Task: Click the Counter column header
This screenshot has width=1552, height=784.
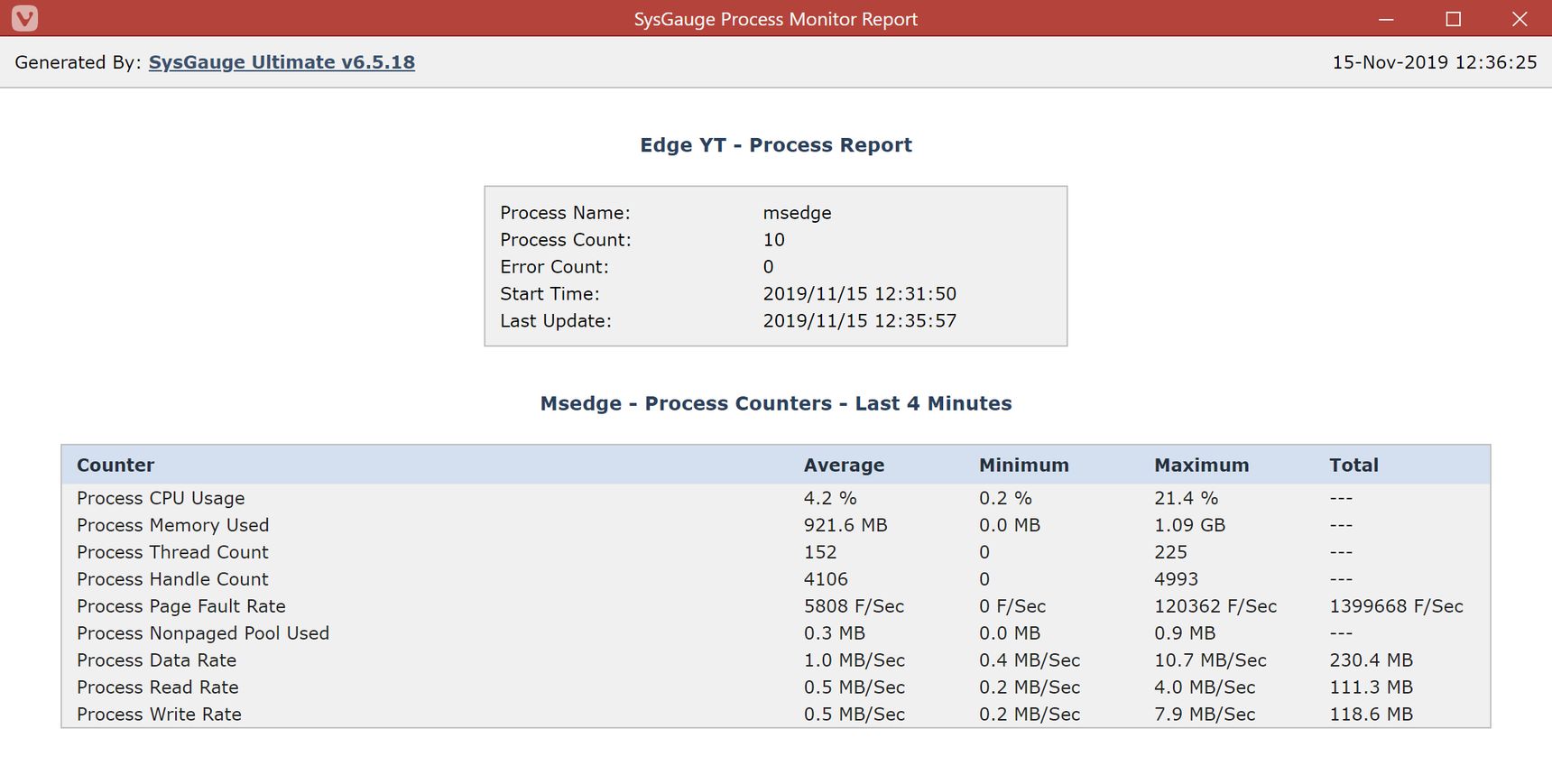Action: tap(115, 466)
